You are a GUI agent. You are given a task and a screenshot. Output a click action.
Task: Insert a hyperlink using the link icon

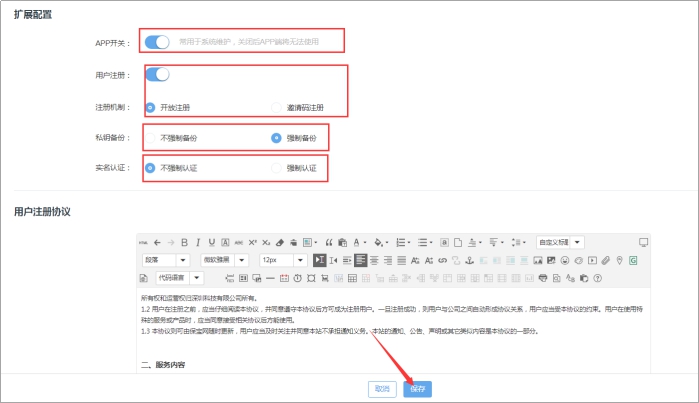coord(442,260)
